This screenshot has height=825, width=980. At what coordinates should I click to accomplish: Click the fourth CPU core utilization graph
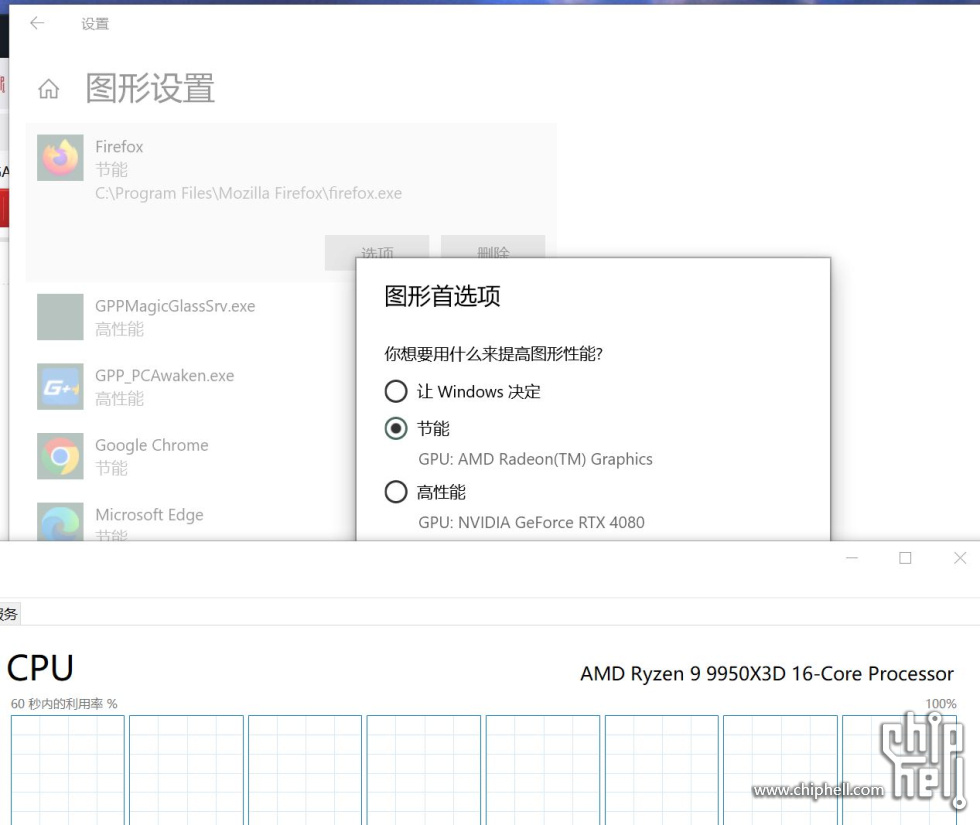[424, 770]
